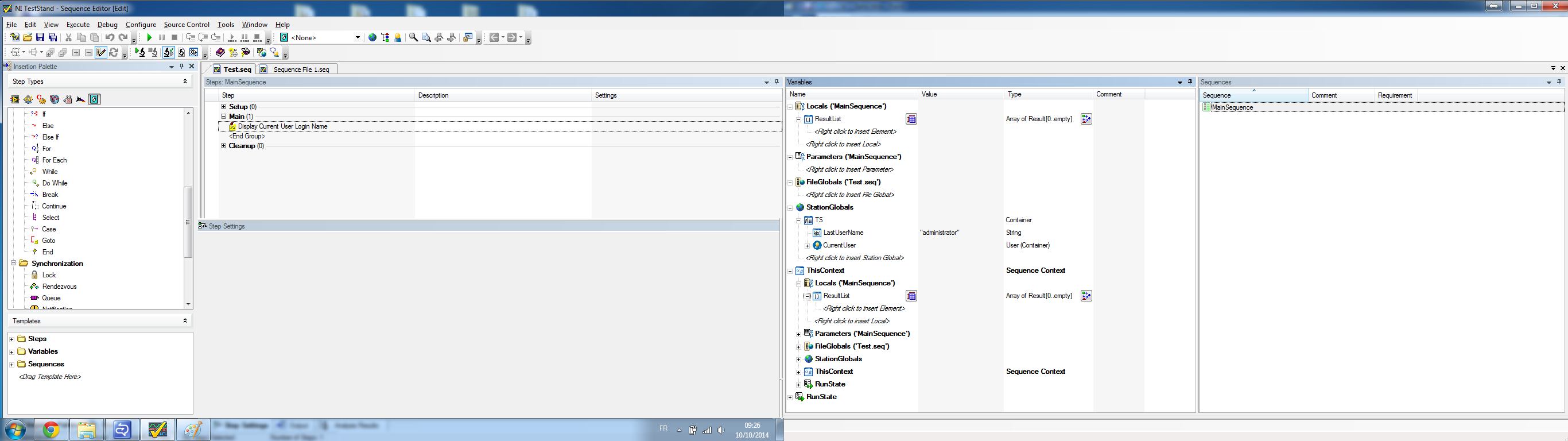
Task: Expand the Steps folder under Templates
Action: 11,339
